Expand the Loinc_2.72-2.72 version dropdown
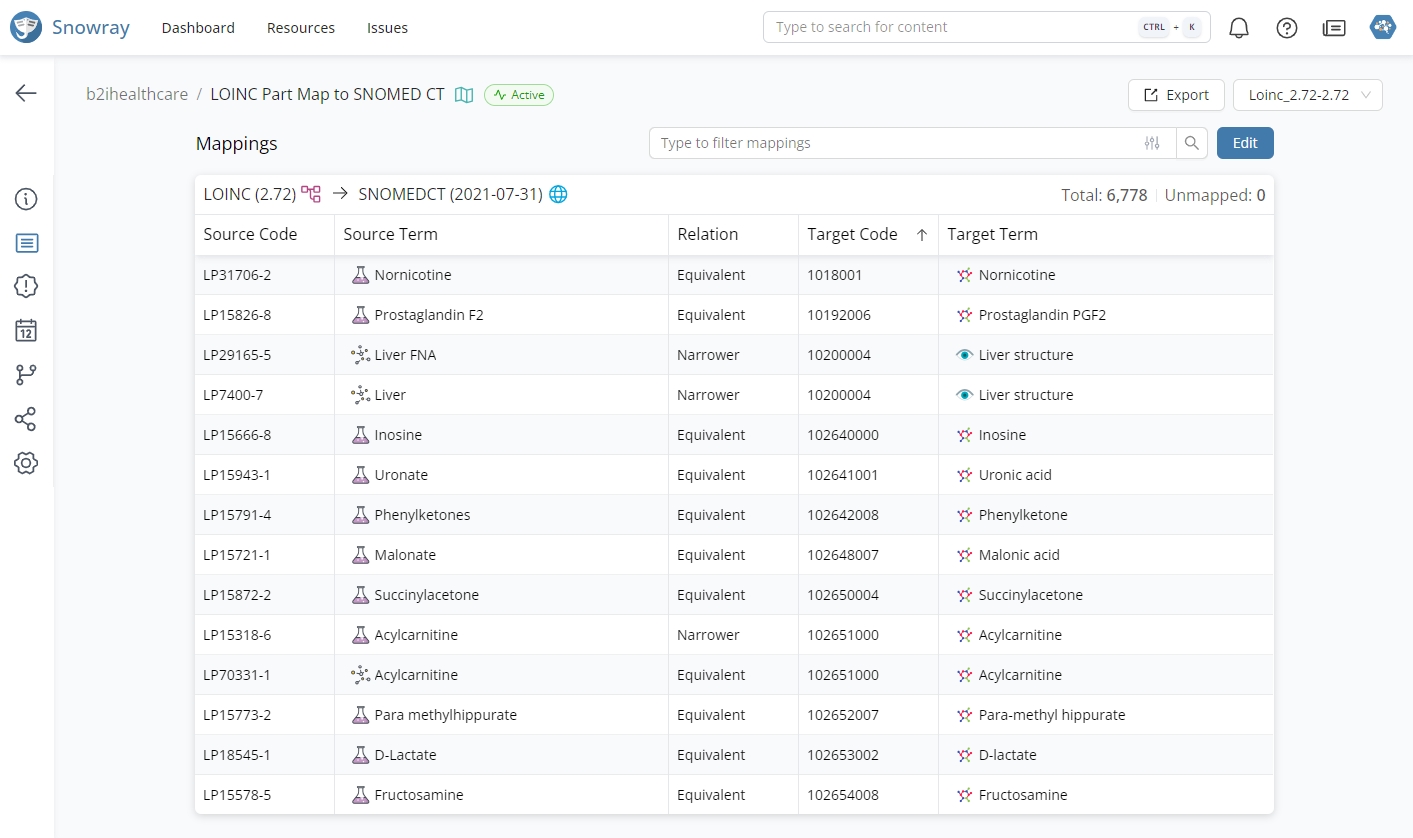 (1307, 95)
